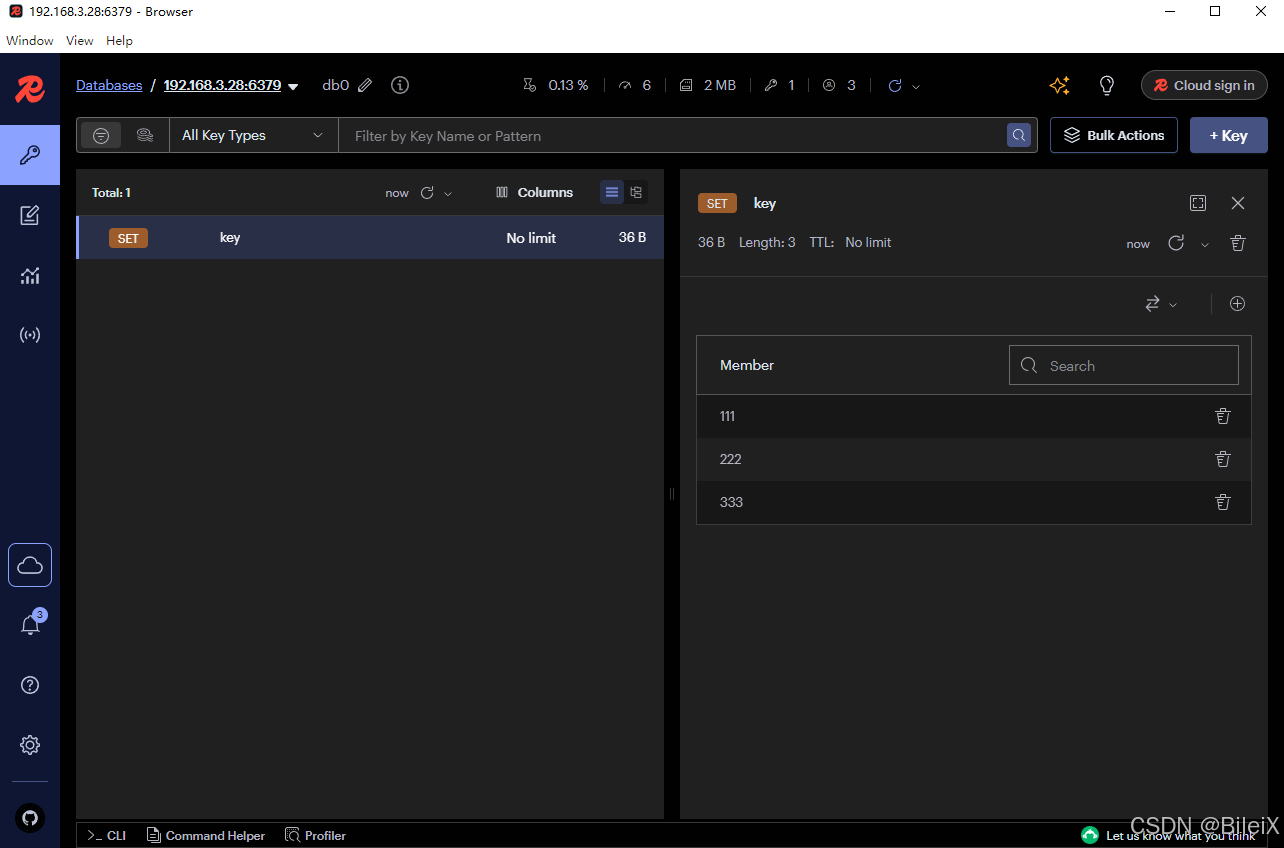The width and height of the screenshot is (1284, 848).
Task: Open GitHub icon at bottom of sidebar
Action: coord(29,818)
